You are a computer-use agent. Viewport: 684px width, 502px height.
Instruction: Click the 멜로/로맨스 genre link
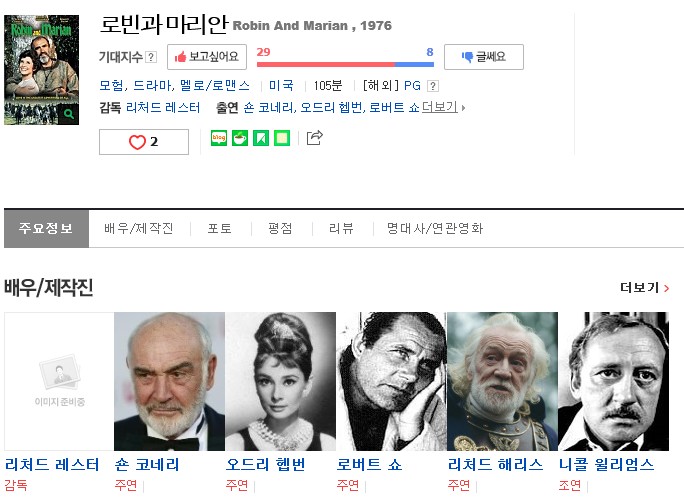pyautogui.click(x=215, y=85)
